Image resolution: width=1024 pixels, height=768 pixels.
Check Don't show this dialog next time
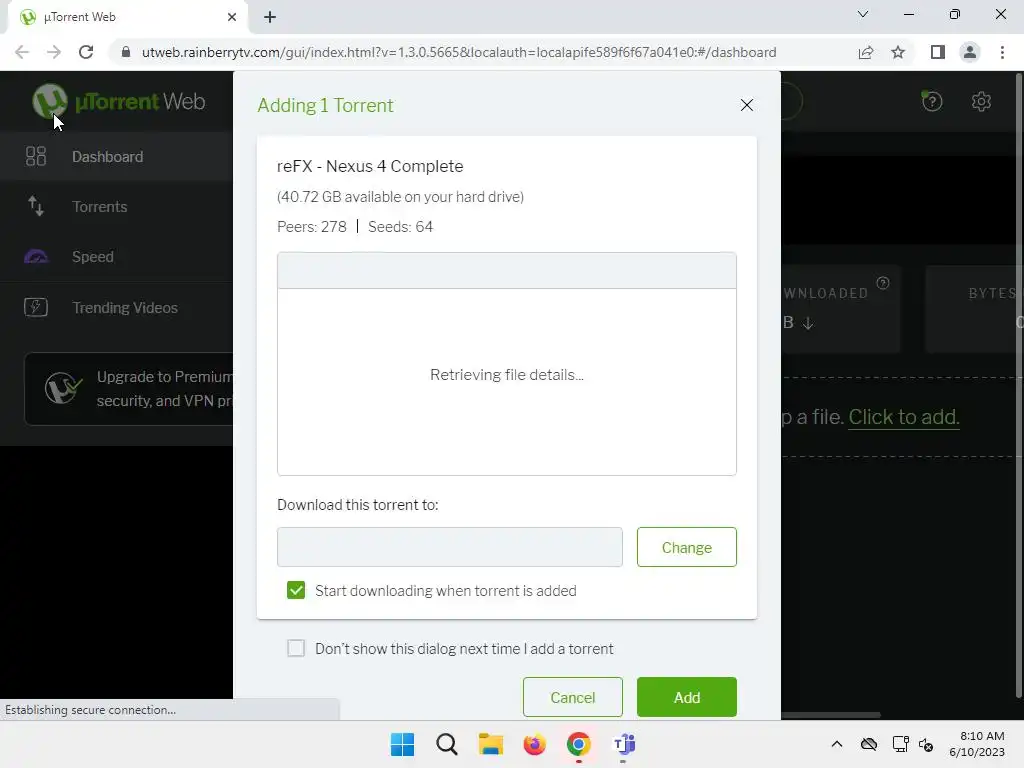click(296, 648)
